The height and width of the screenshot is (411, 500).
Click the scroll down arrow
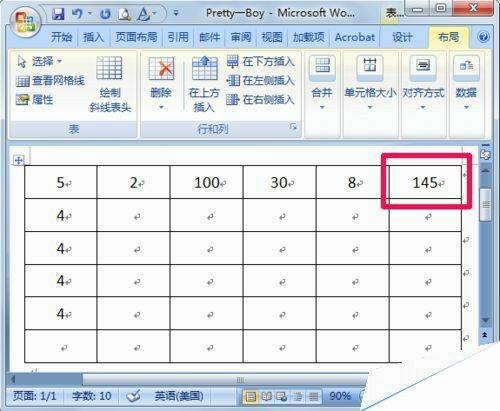(486, 320)
